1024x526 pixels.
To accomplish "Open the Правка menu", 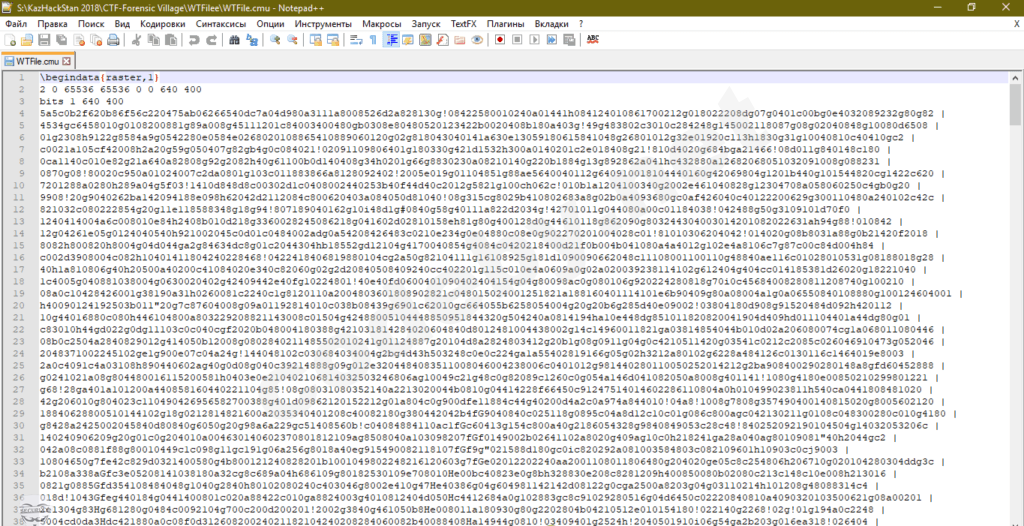I will [52, 24].
